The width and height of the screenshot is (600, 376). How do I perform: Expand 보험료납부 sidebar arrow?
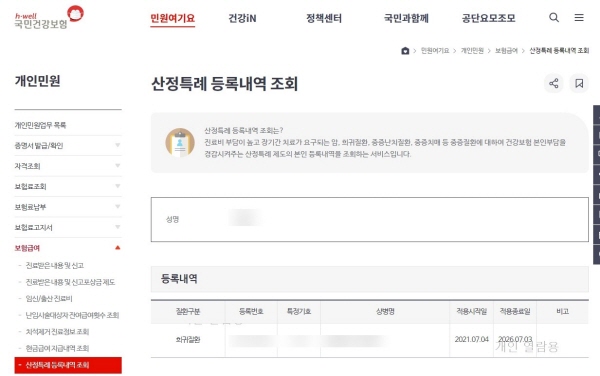tap(117, 207)
